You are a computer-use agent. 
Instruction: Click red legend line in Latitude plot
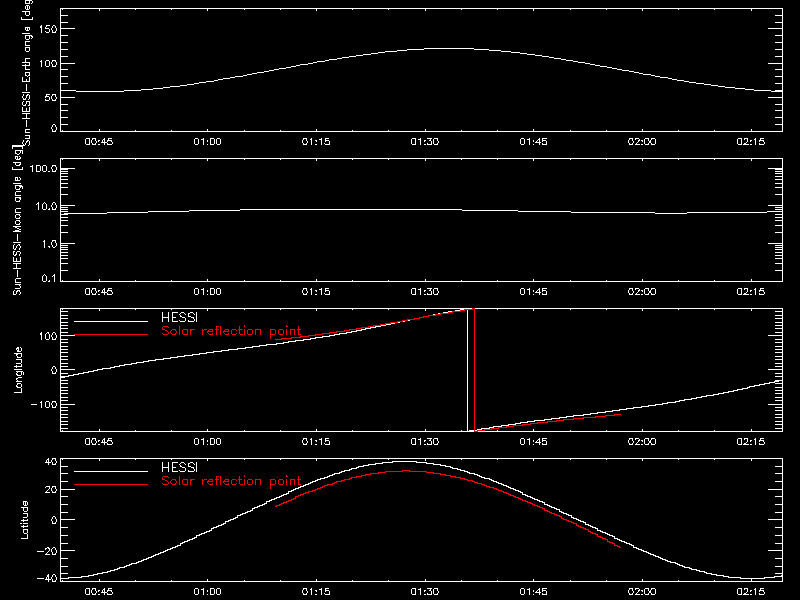coord(111,485)
